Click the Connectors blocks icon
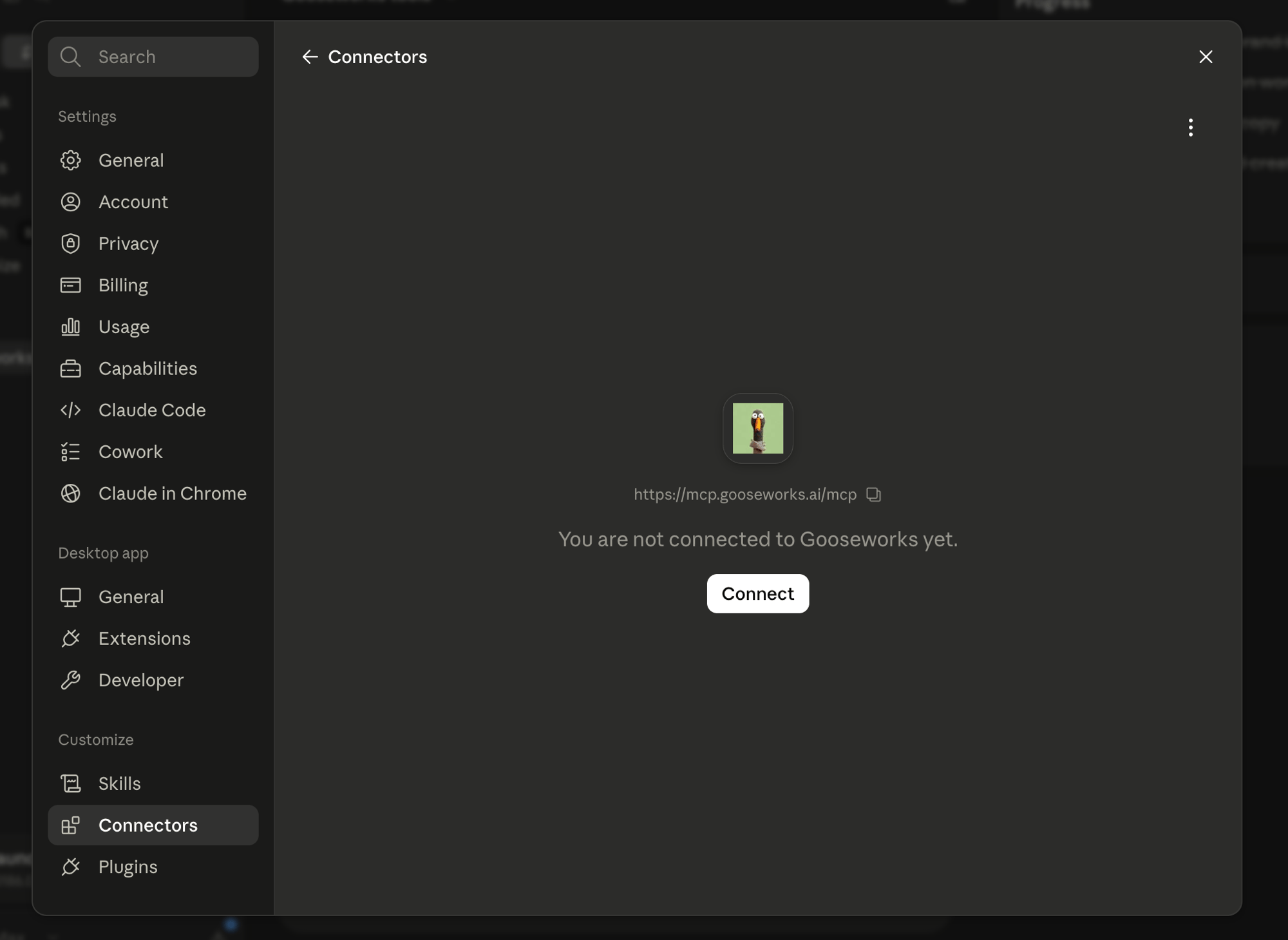 [70, 825]
